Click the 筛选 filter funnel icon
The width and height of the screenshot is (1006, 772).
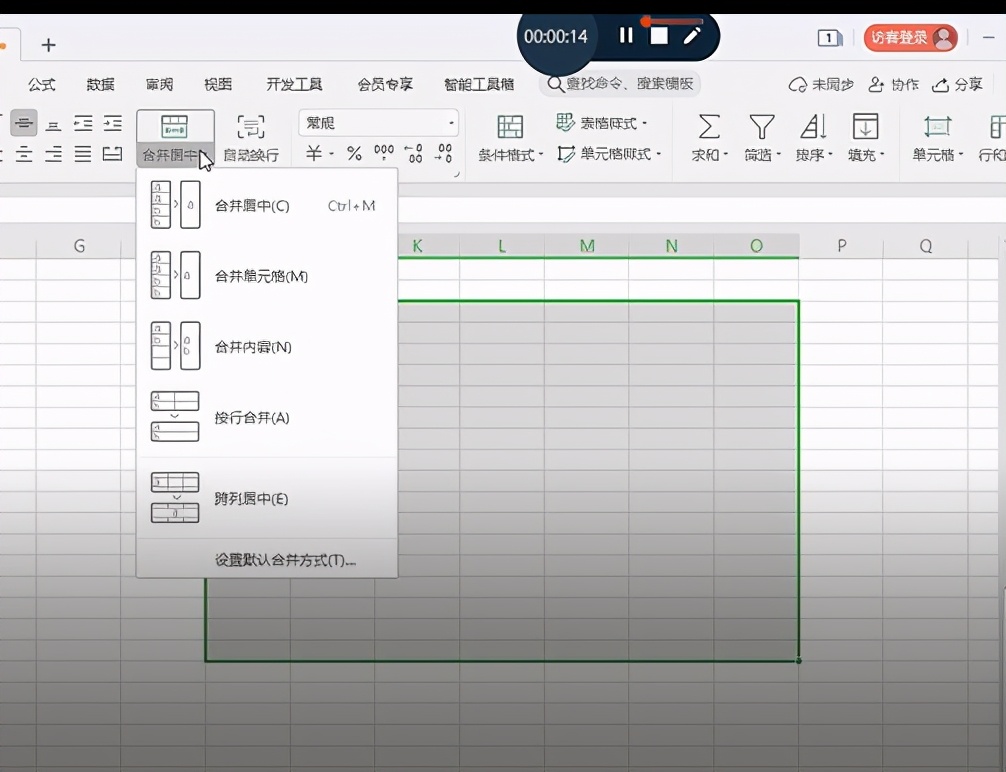[x=762, y=126]
